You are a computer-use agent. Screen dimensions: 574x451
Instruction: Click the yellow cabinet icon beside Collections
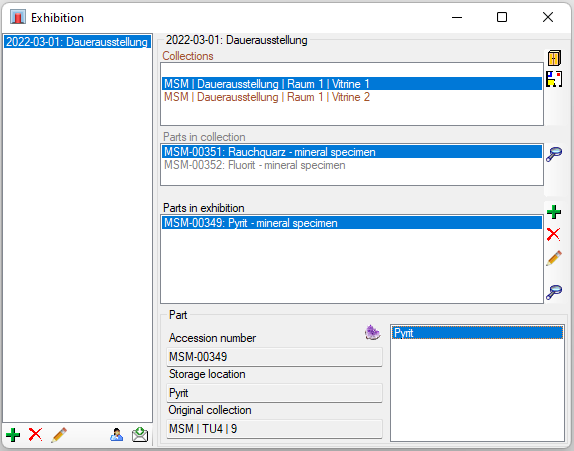(554, 58)
